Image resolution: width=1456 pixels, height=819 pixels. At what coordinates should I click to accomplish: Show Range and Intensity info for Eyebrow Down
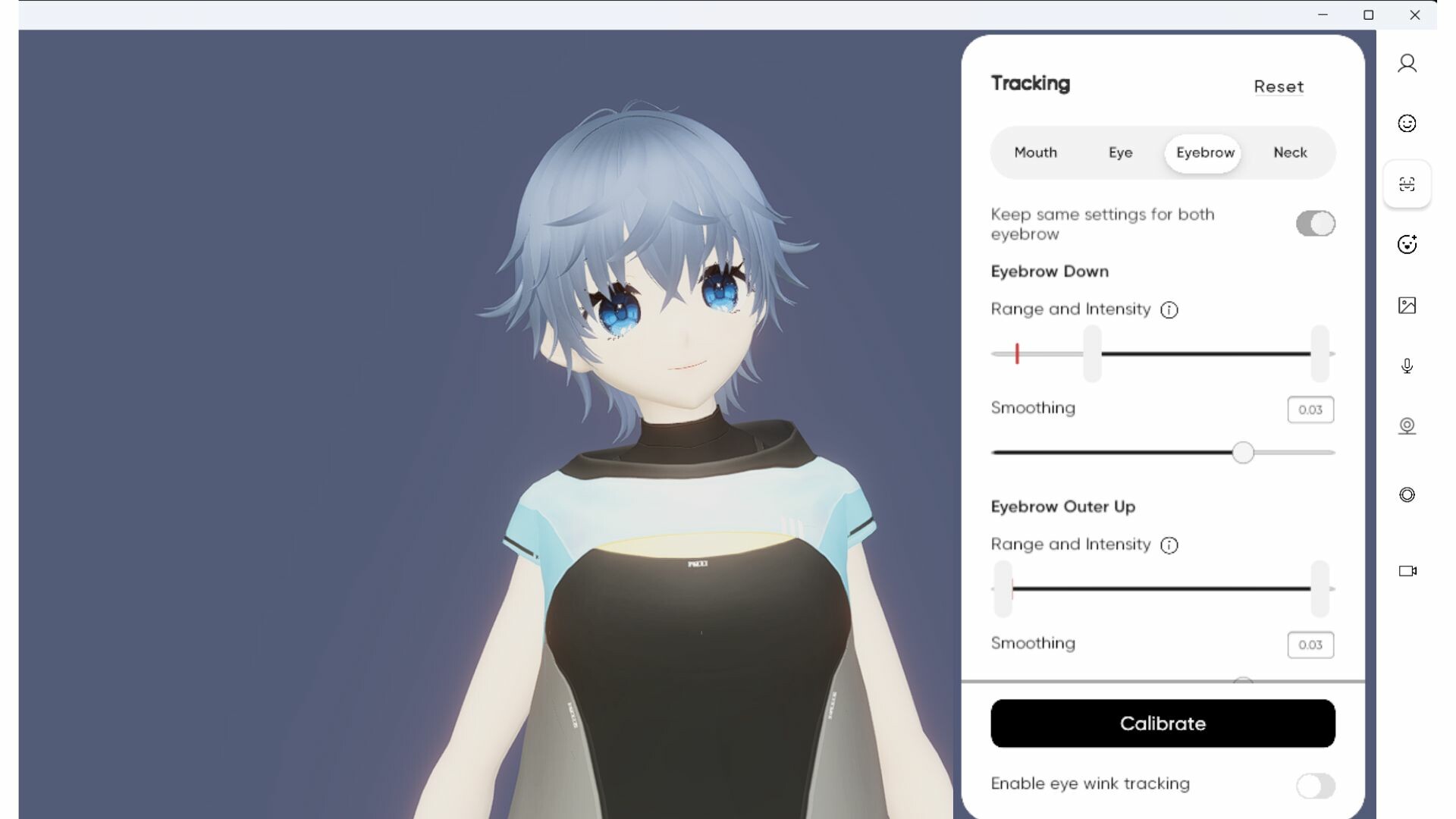(1169, 309)
